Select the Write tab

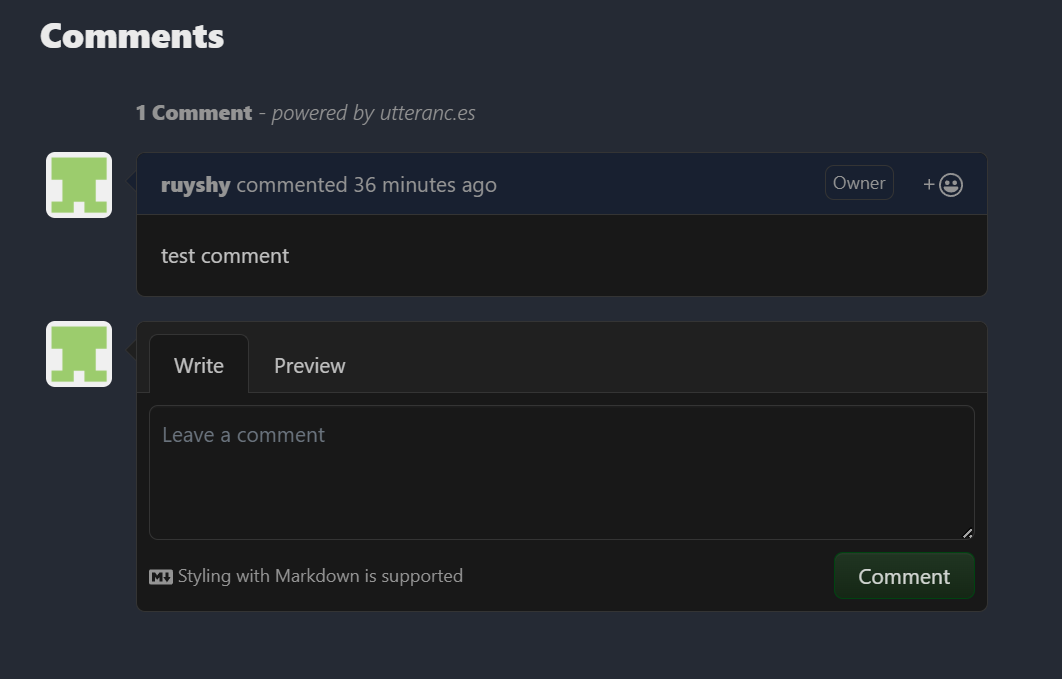tap(198, 365)
